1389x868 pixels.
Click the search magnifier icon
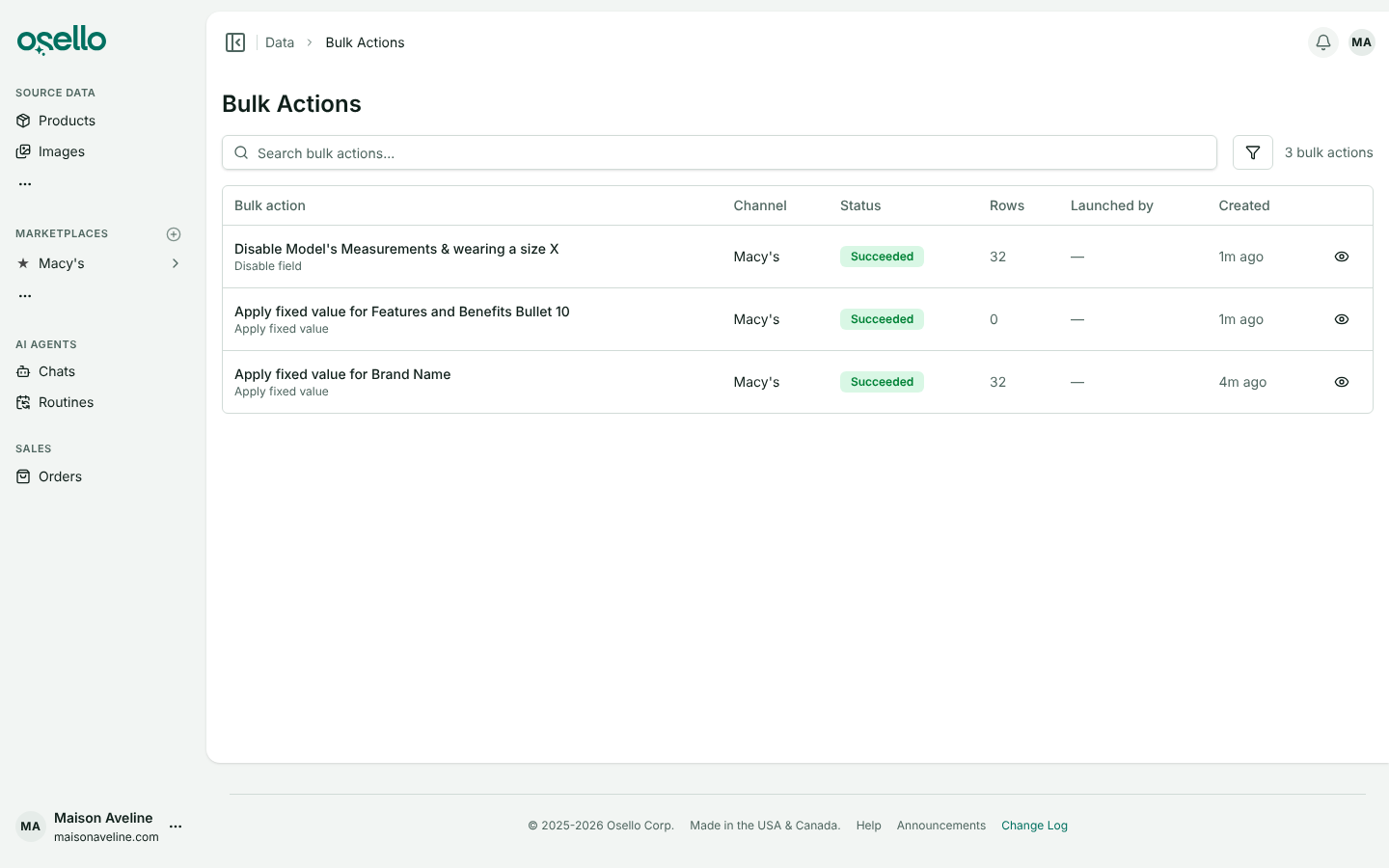coord(241,152)
